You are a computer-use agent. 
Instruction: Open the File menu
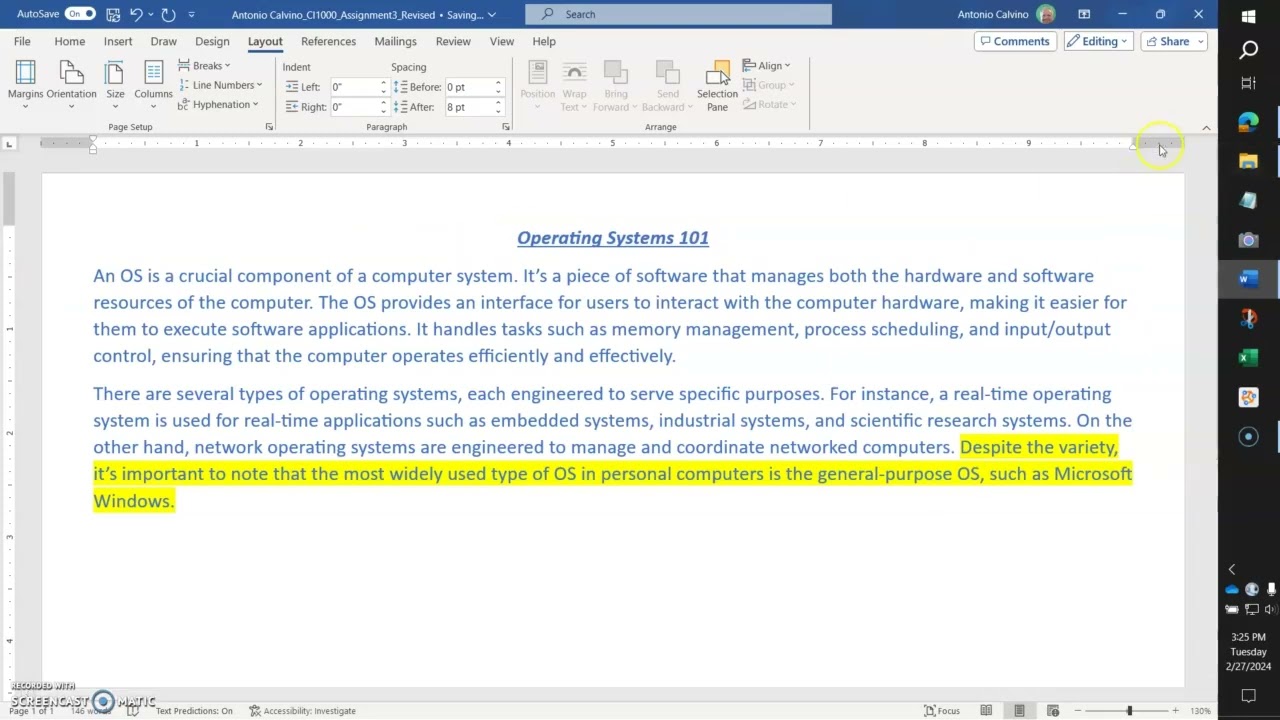22,41
